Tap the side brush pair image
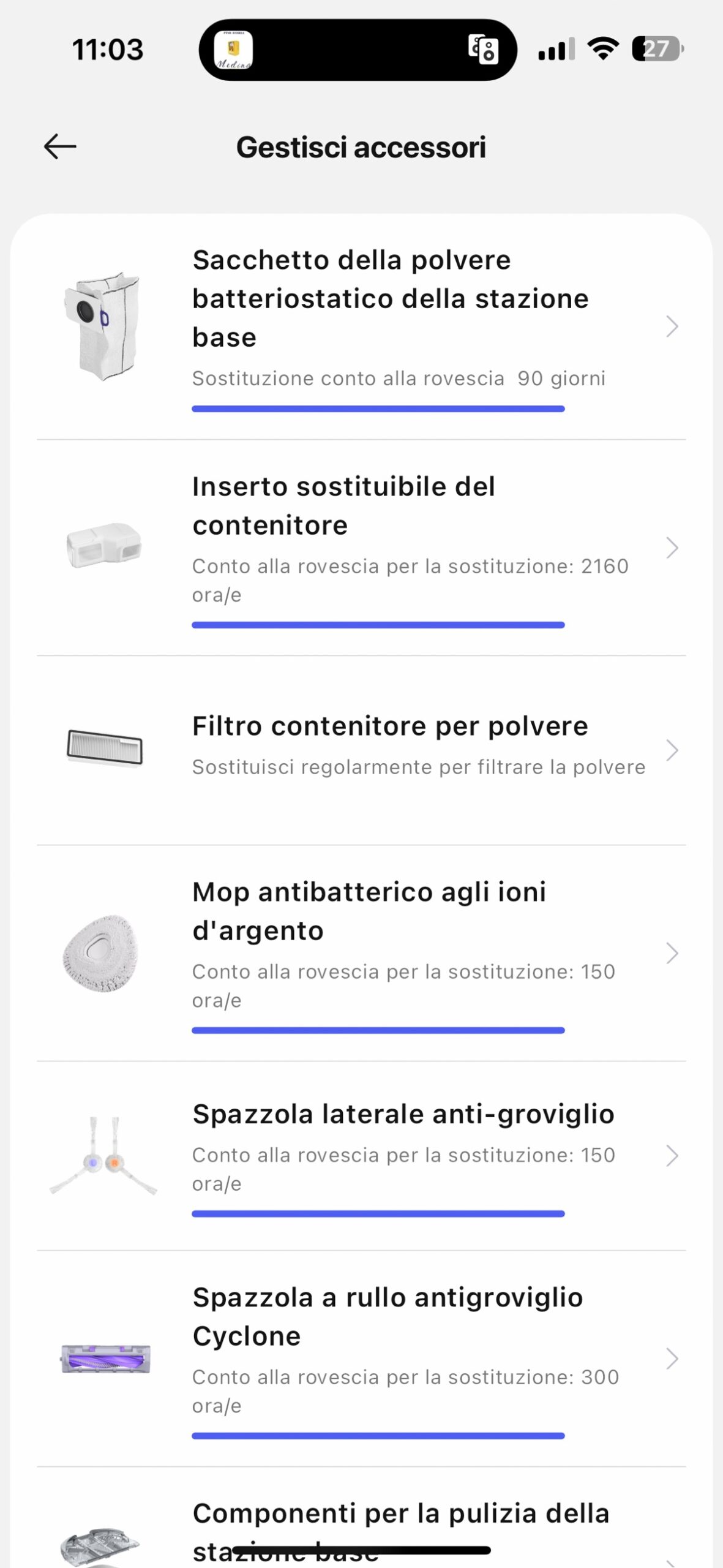 [x=103, y=1156]
